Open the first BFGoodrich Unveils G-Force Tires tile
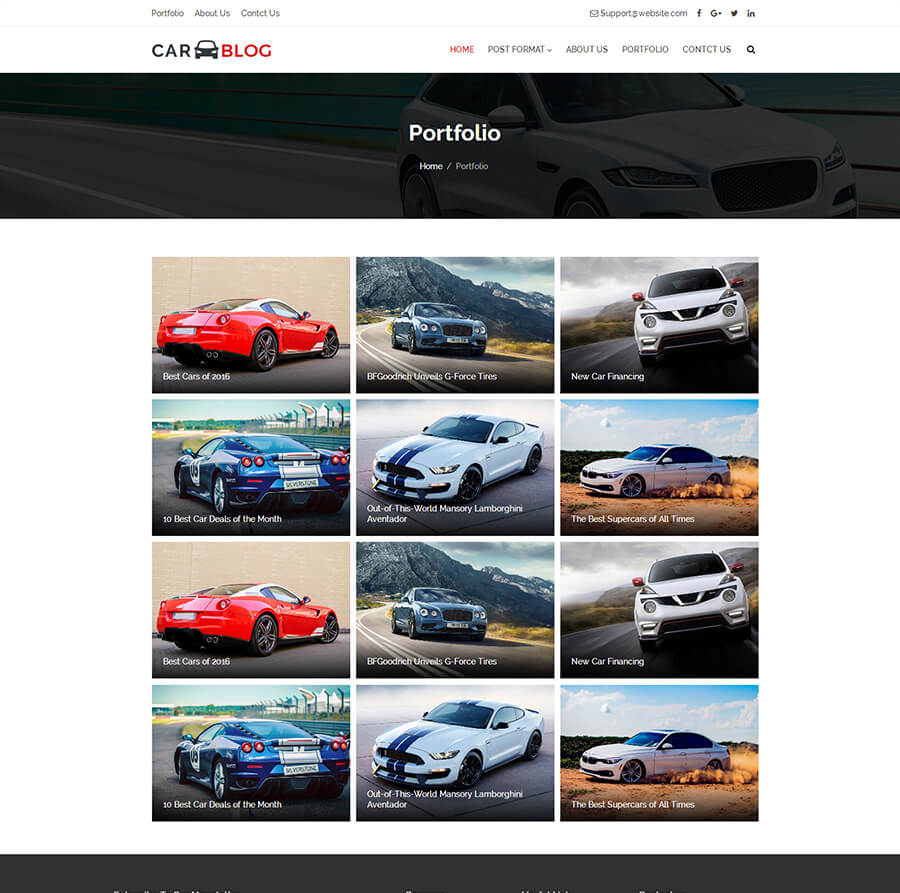 point(455,325)
